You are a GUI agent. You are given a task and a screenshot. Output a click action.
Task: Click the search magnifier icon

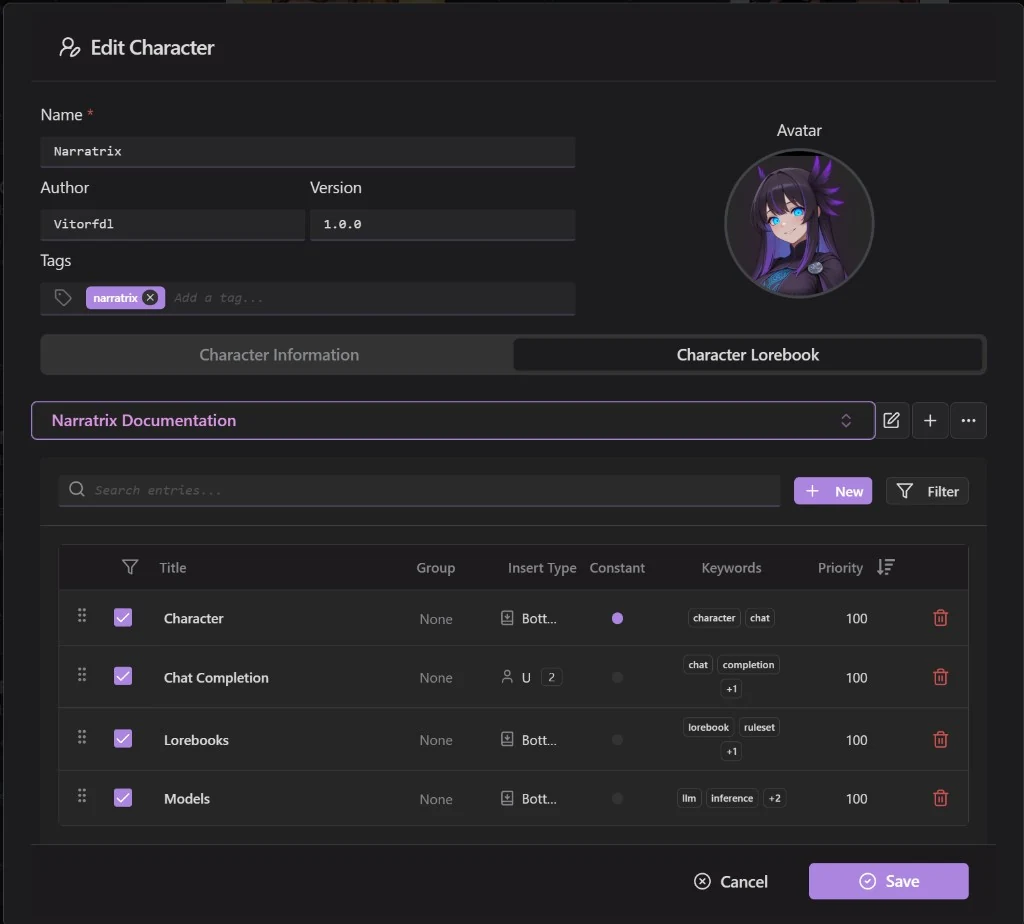pyautogui.click(x=76, y=489)
